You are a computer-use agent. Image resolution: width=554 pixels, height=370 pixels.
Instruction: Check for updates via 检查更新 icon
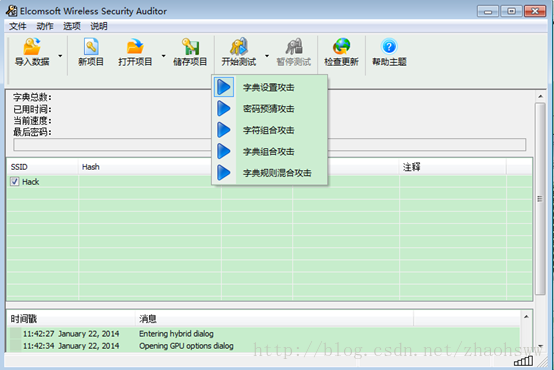pos(341,46)
